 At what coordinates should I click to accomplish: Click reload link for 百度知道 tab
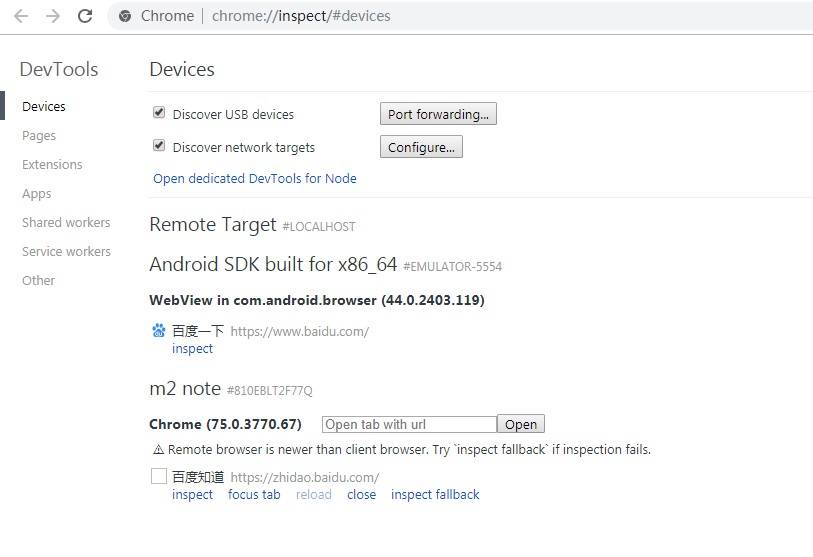(314, 495)
